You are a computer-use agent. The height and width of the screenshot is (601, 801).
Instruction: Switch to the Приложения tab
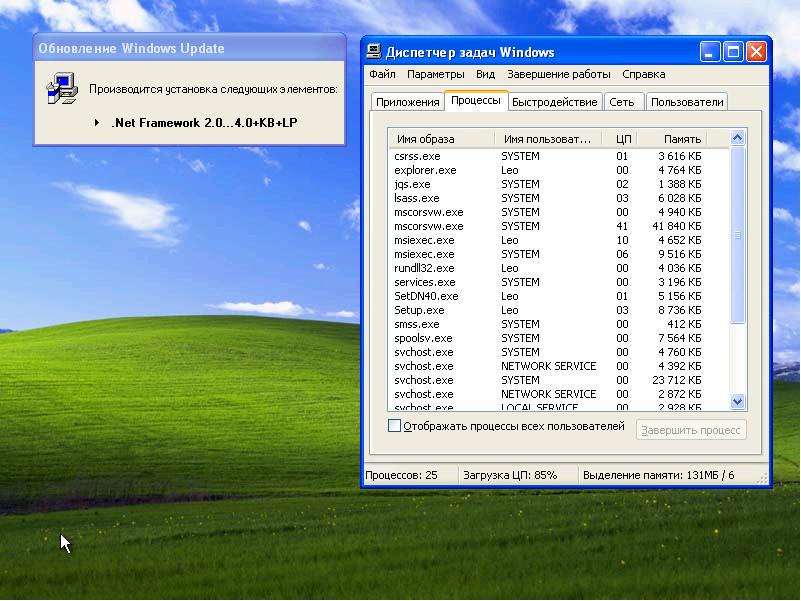coord(407,102)
